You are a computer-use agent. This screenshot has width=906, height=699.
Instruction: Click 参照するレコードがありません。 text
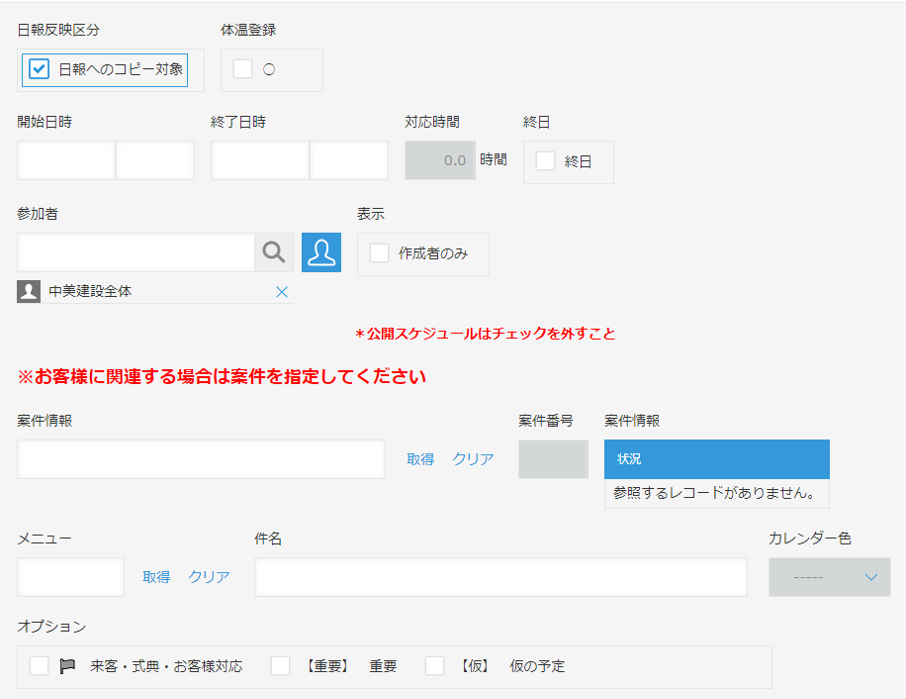point(715,493)
